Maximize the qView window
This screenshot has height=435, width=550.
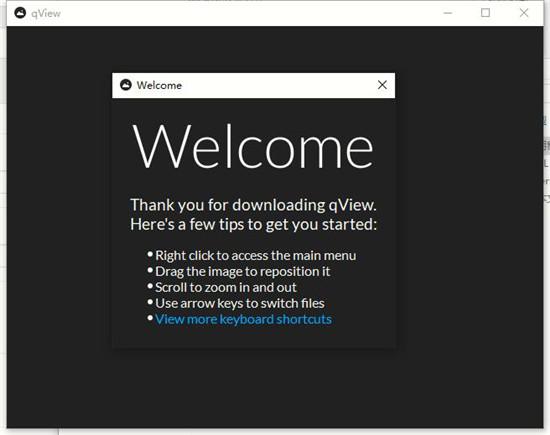pyautogui.click(x=485, y=13)
